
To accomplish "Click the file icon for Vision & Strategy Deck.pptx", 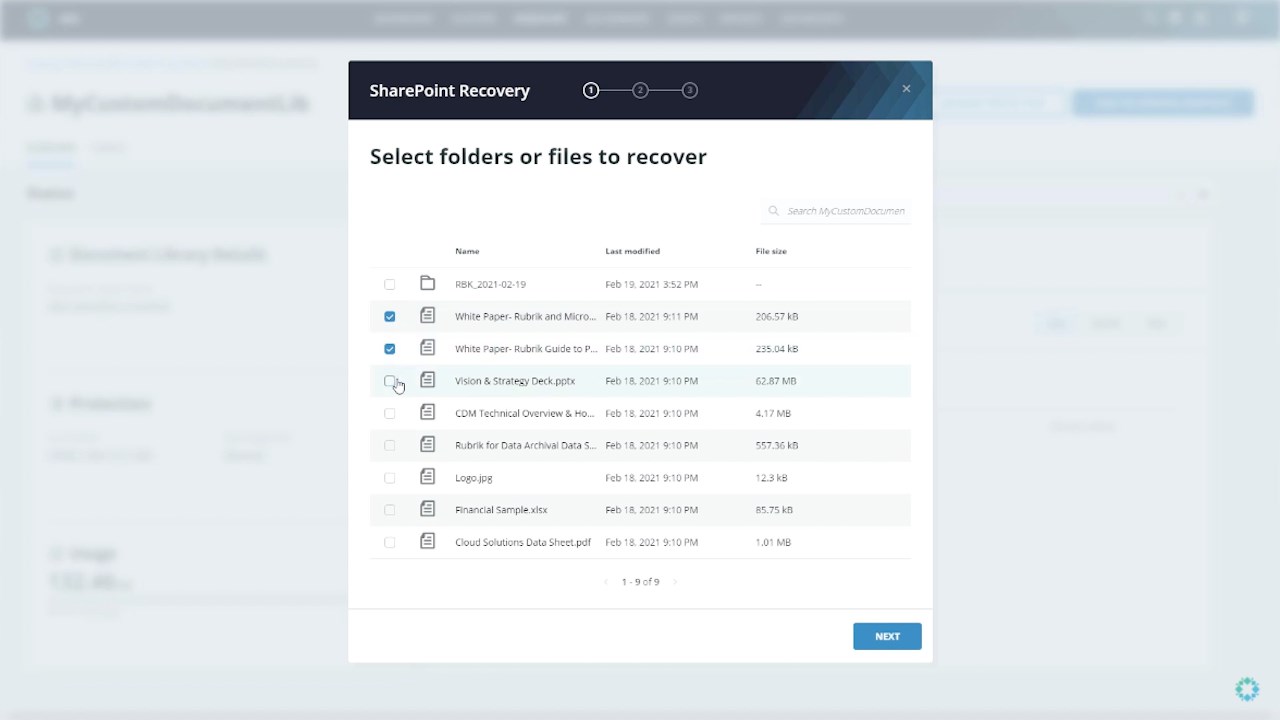I will 428,380.
